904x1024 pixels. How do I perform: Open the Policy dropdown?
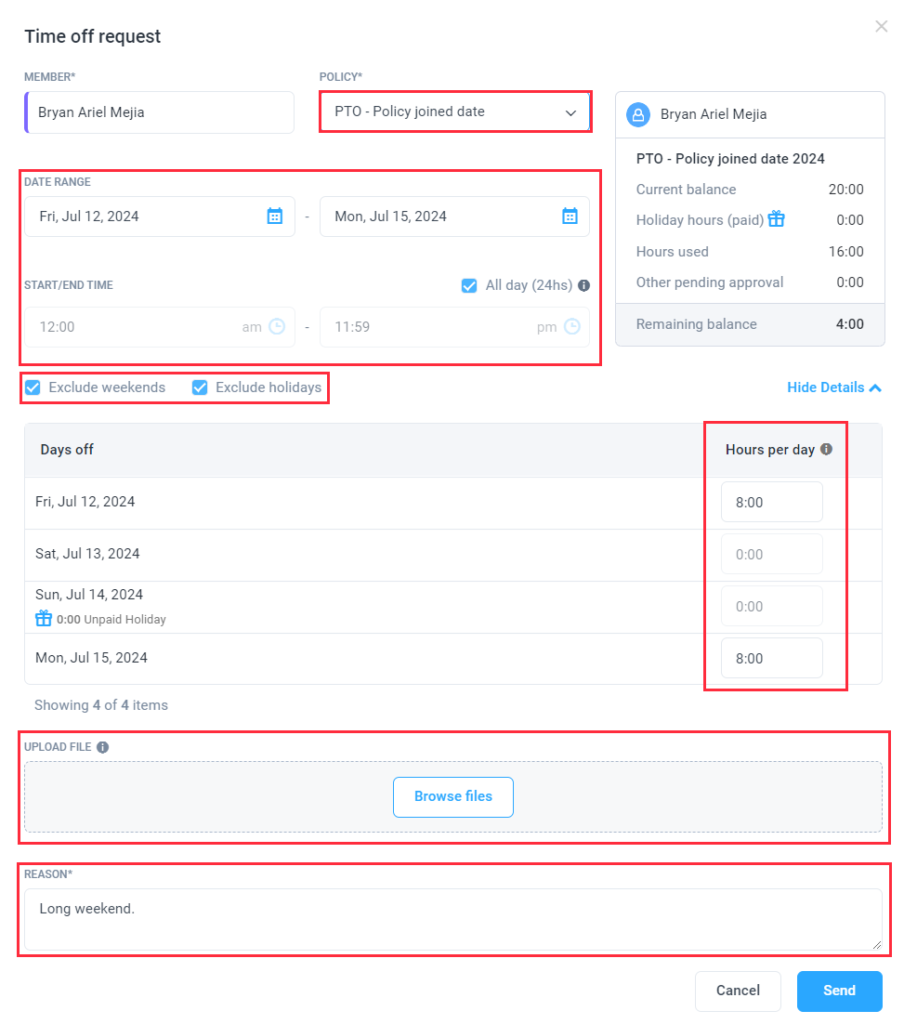[x=455, y=112]
